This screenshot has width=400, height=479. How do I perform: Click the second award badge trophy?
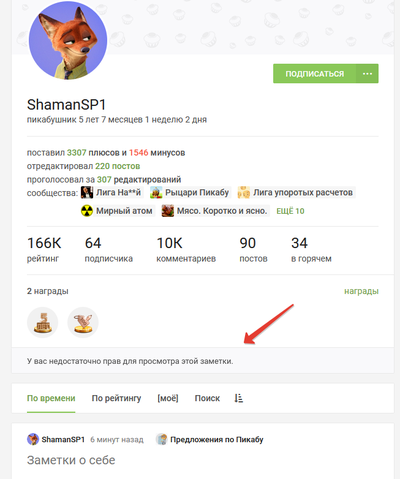[x=83, y=322]
